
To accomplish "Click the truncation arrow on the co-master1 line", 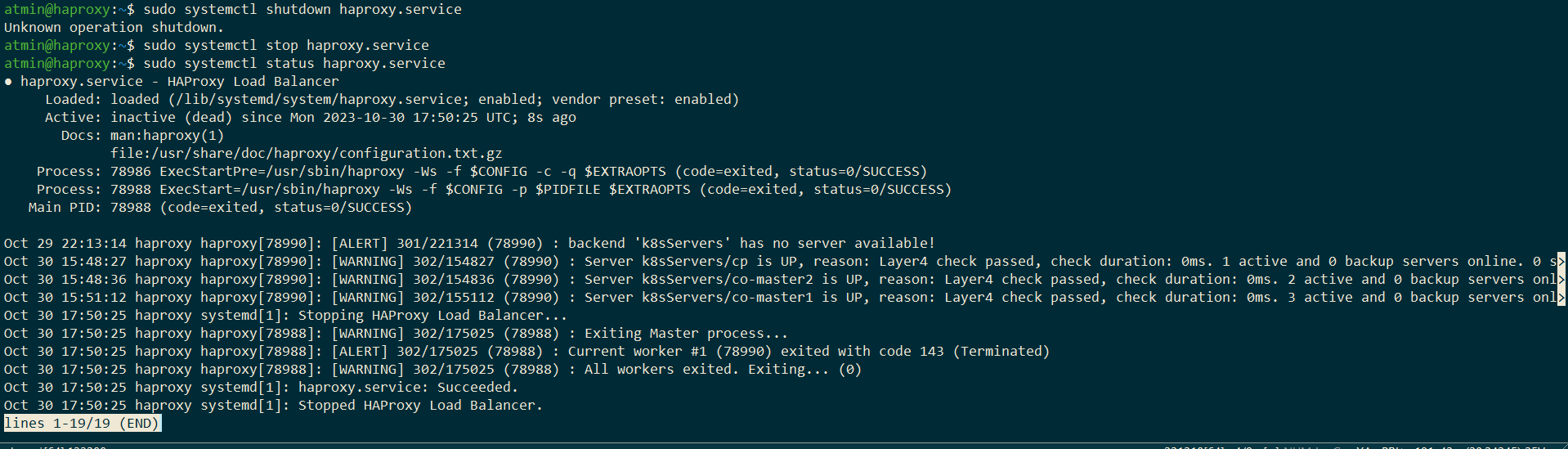I will click(x=1561, y=298).
